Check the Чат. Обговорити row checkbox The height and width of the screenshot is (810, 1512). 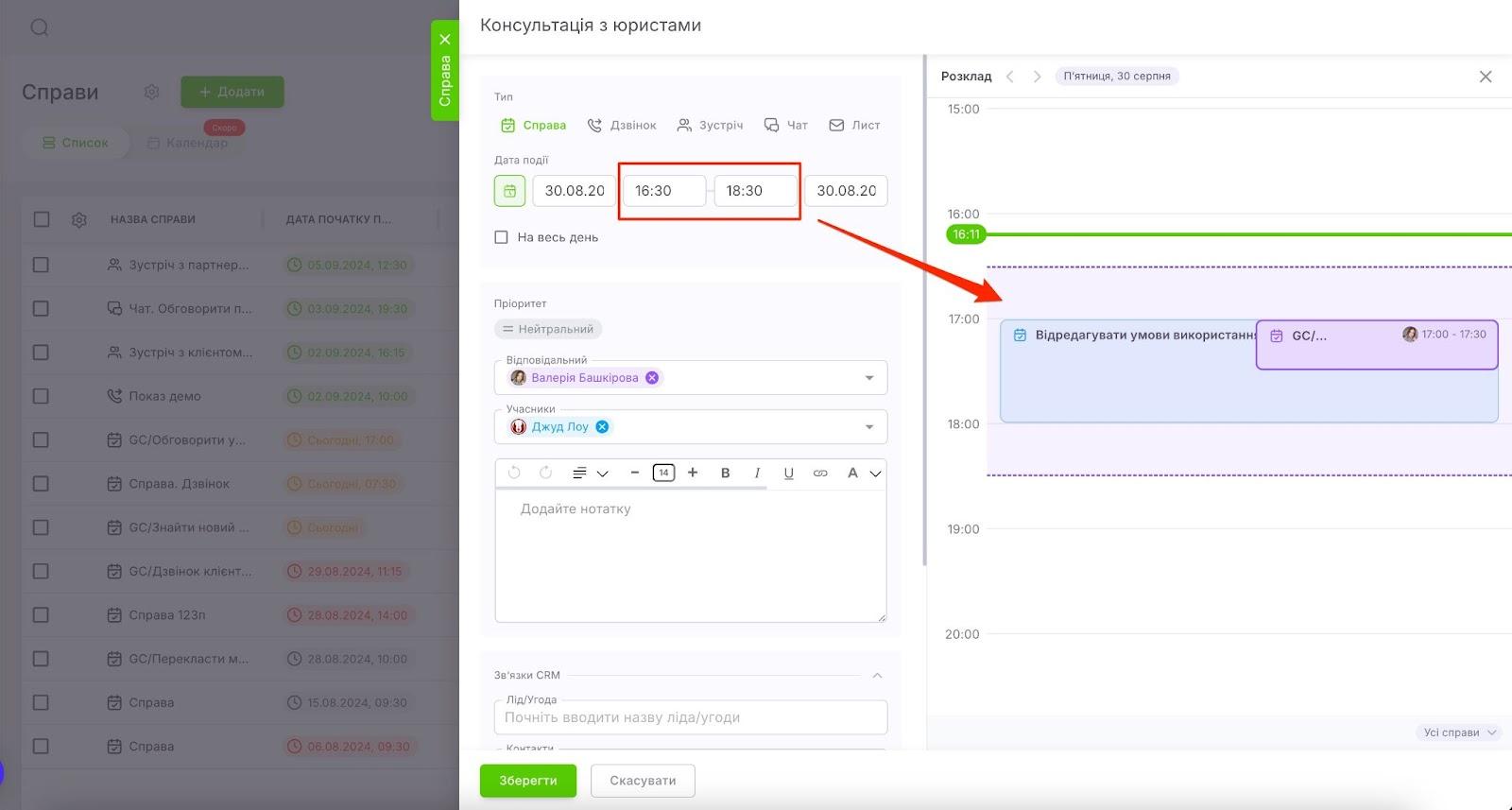coord(41,308)
